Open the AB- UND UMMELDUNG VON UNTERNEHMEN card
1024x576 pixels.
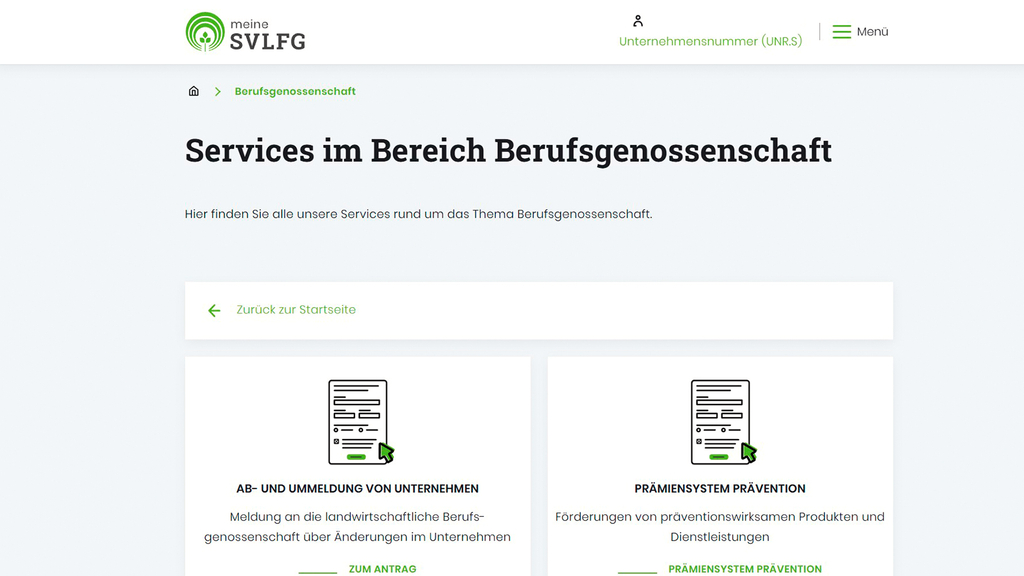pos(357,488)
